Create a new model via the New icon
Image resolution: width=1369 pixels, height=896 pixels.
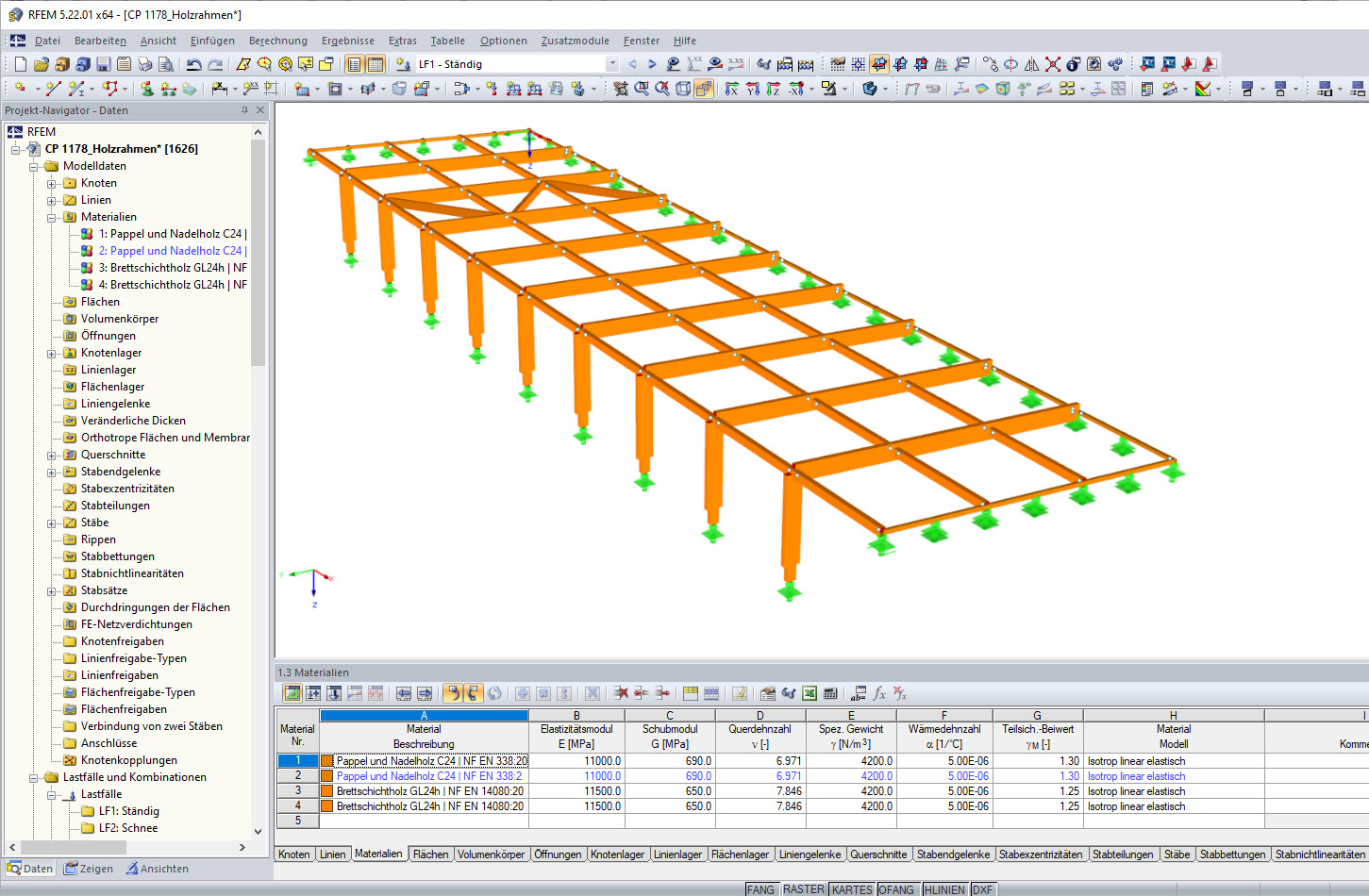(x=20, y=63)
